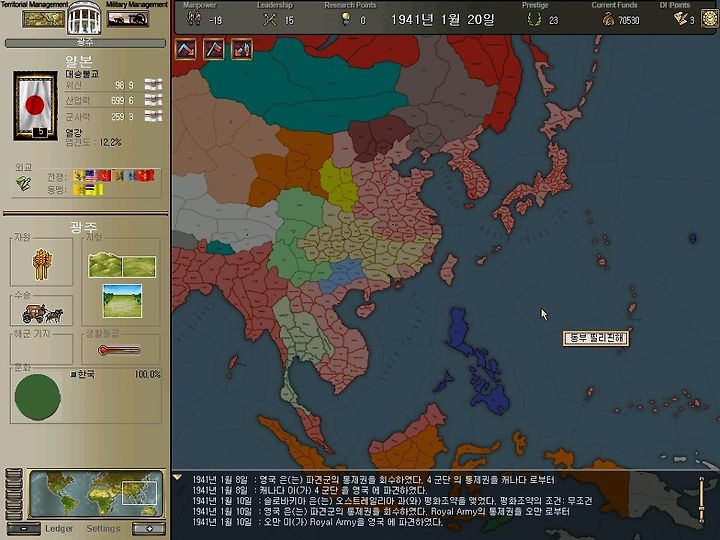
Task: Click the 생활등급 thermometer gauge
Action: pos(119,350)
